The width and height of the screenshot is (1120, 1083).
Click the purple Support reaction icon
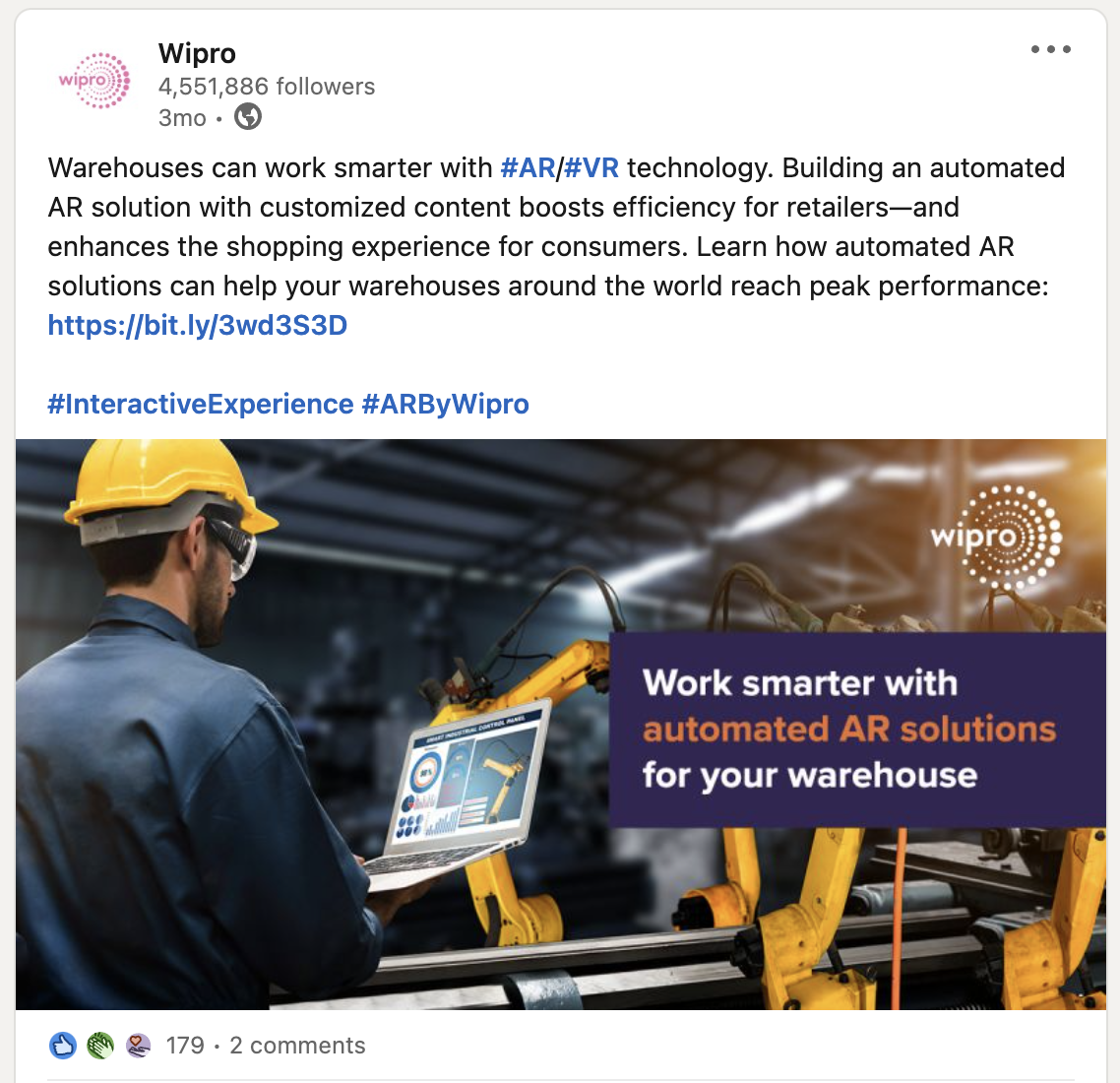tap(138, 1046)
